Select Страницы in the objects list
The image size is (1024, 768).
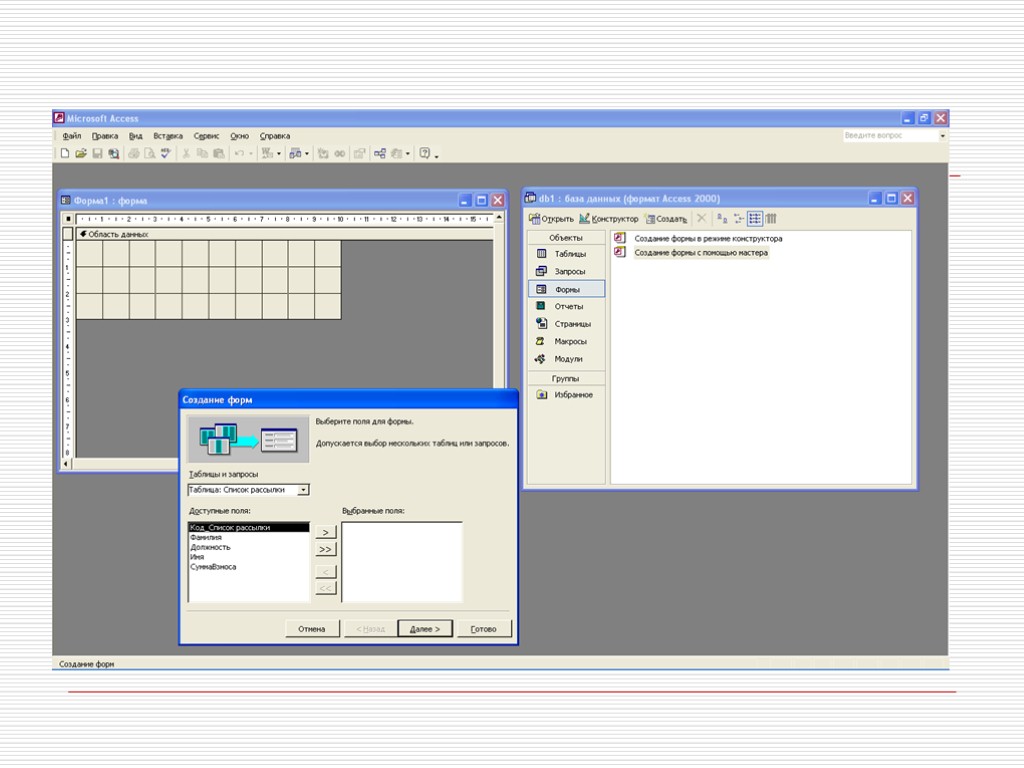click(566, 324)
